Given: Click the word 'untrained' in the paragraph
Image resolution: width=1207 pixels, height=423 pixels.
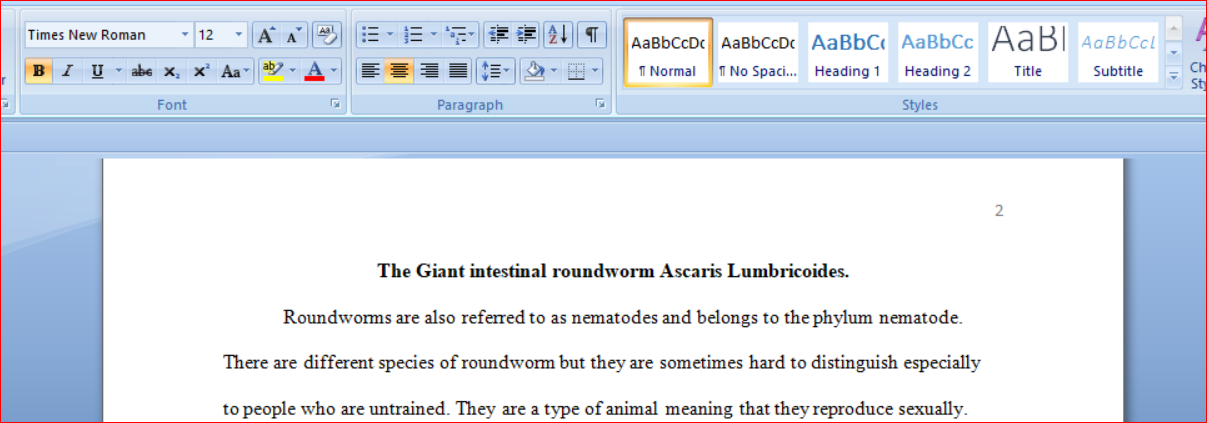Looking at the screenshot, I should tap(408, 408).
